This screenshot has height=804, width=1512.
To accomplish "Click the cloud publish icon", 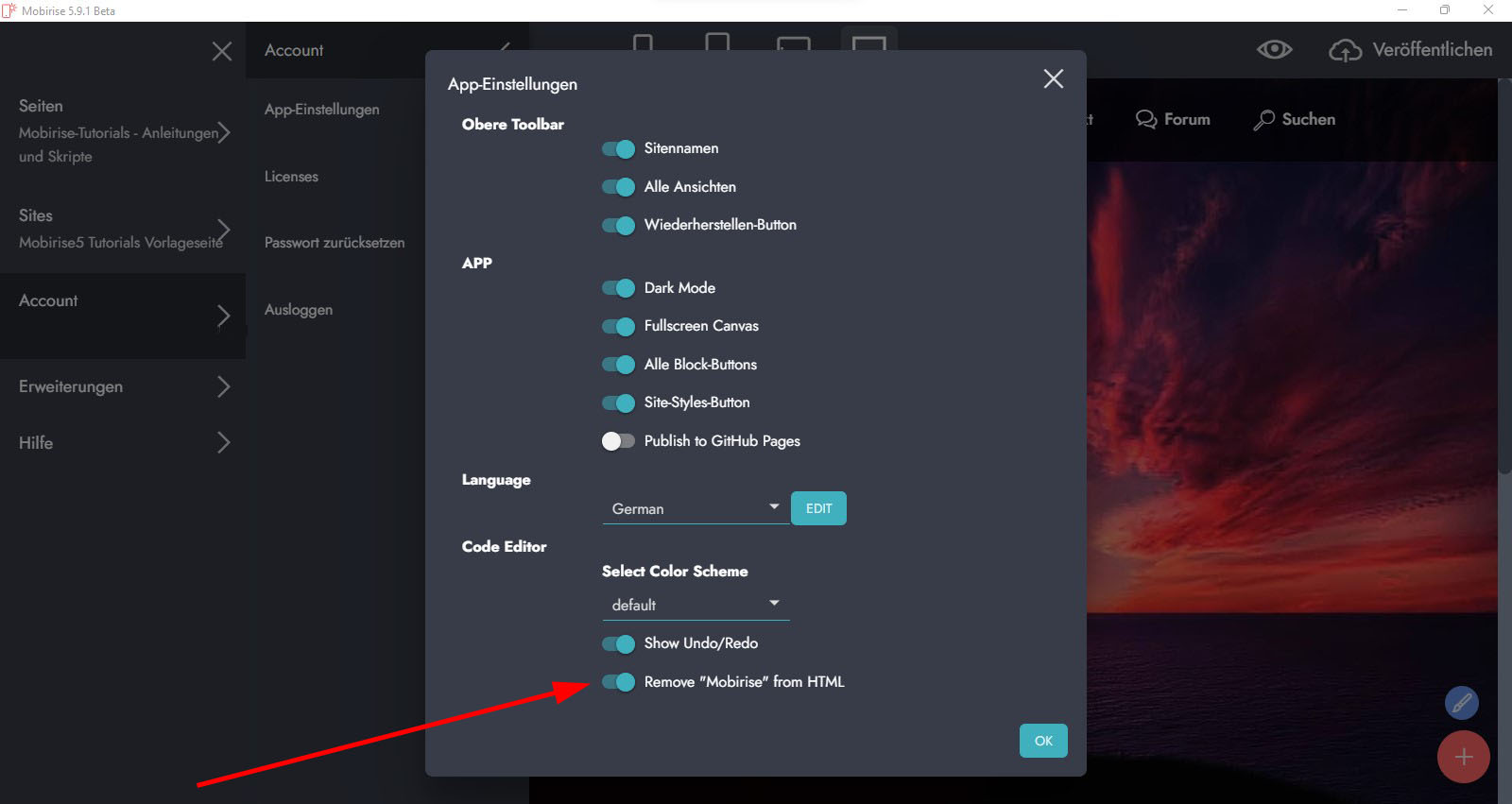I will pos(1345,50).
